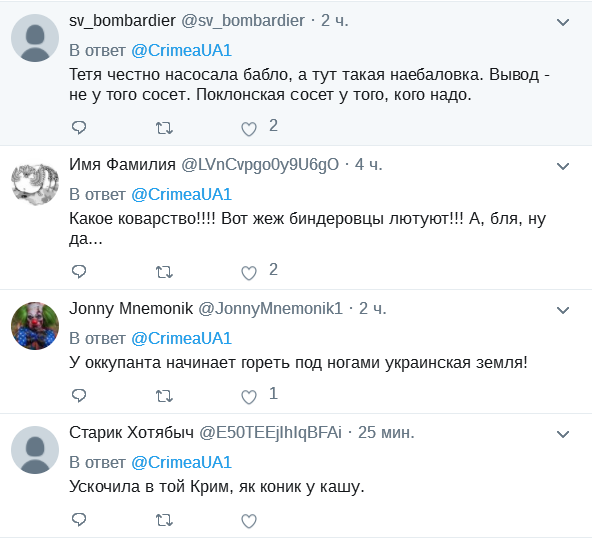Reply to Имя Фамилия's tweet
This screenshot has width=592, height=540.
click(x=79, y=272)
